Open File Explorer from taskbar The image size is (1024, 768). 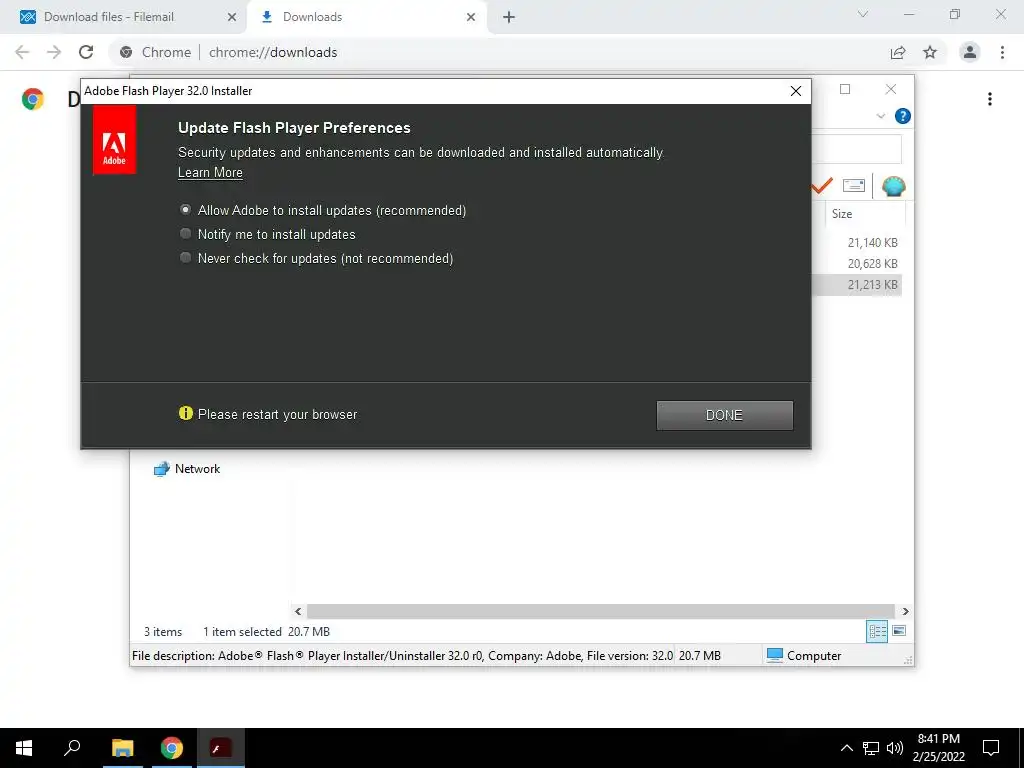coord(122,748)
